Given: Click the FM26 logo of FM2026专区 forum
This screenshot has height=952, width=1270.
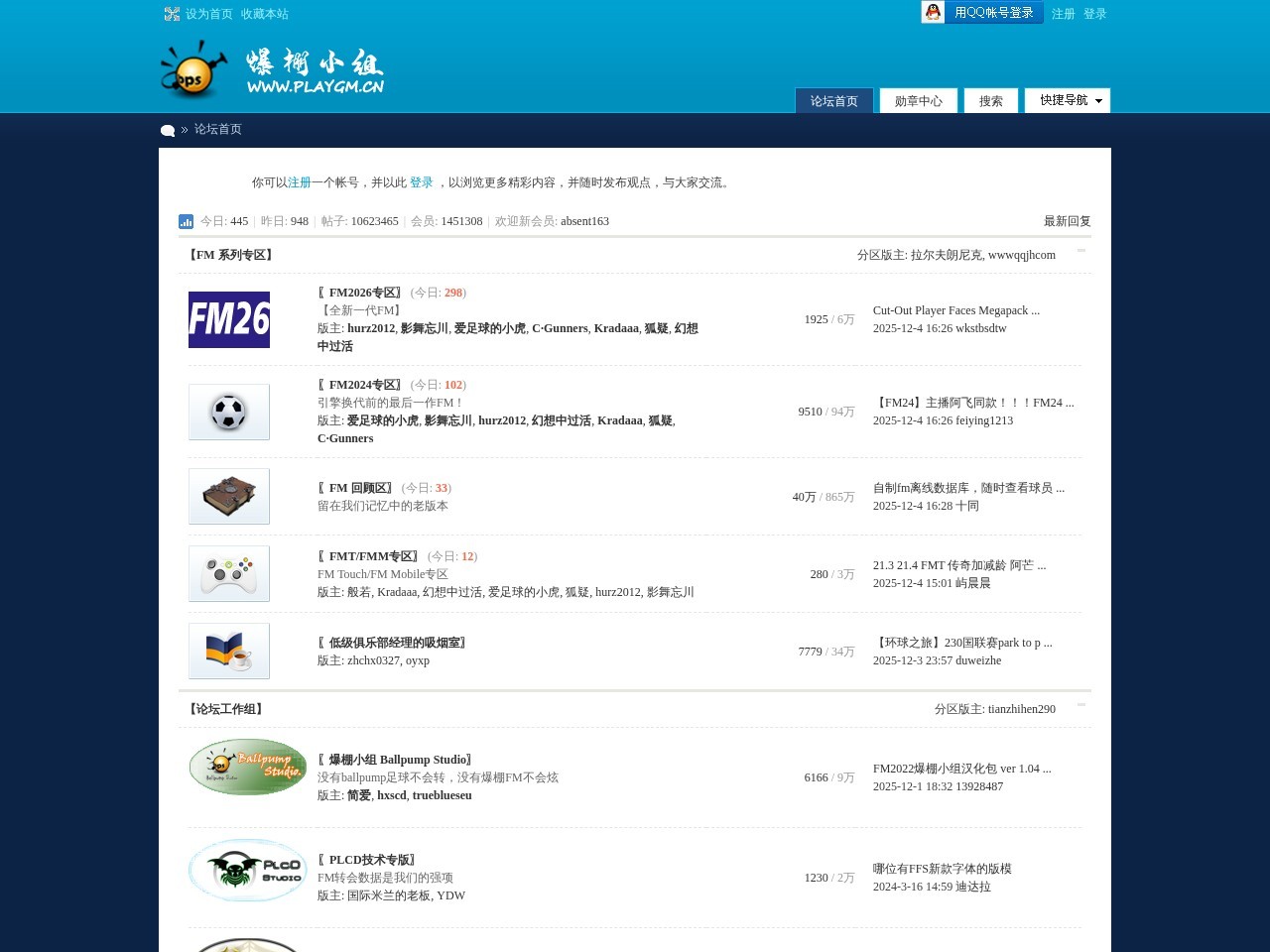Looking at the screenshot, I should 228,319.
